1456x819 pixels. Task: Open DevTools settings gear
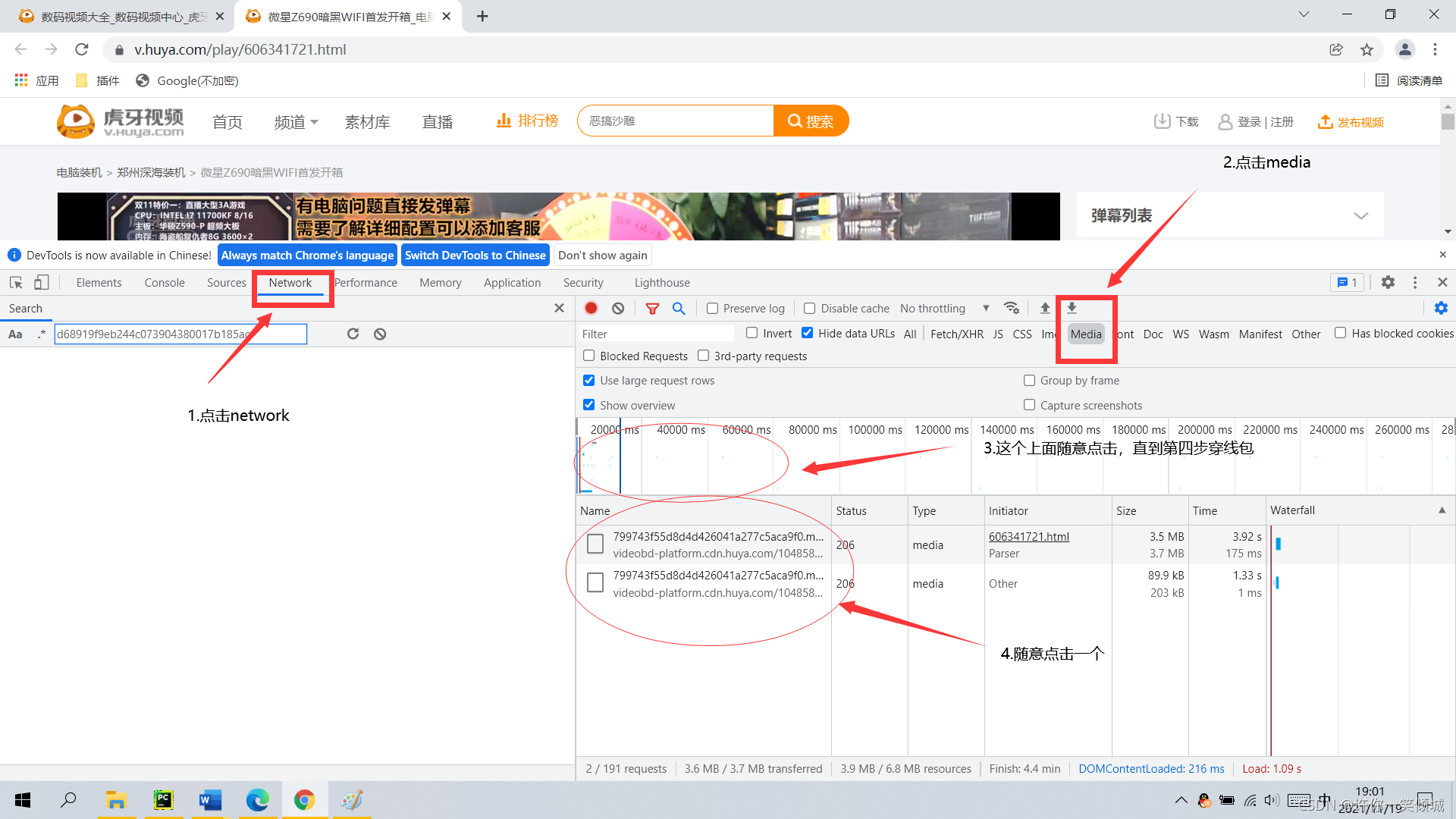1388,282
